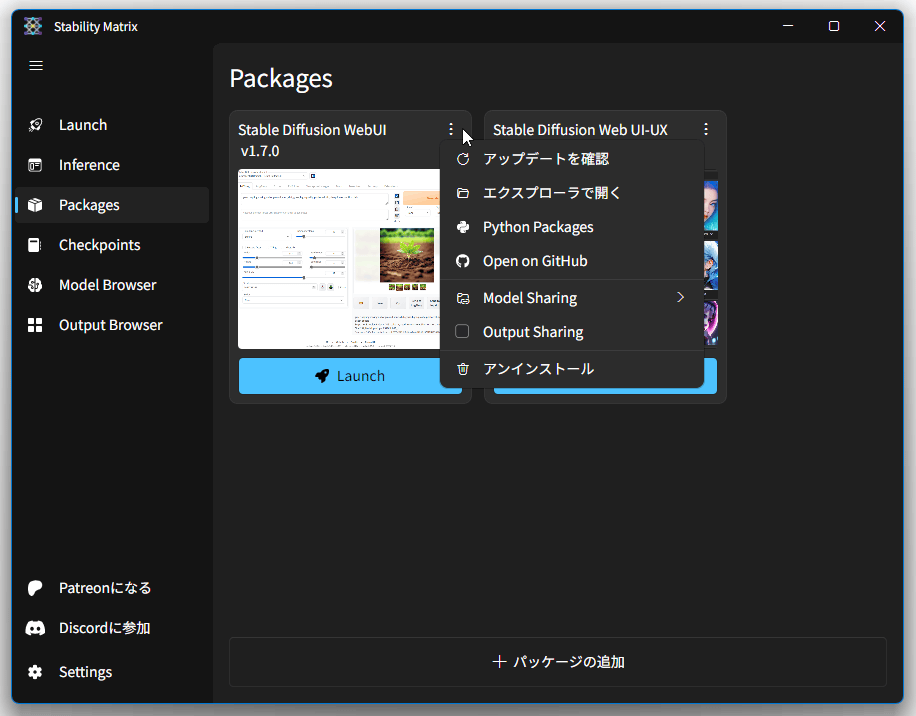This screenshot has height=716, width=916.
Task: Open the Output Browser page
Action: (x=112, y=325)
